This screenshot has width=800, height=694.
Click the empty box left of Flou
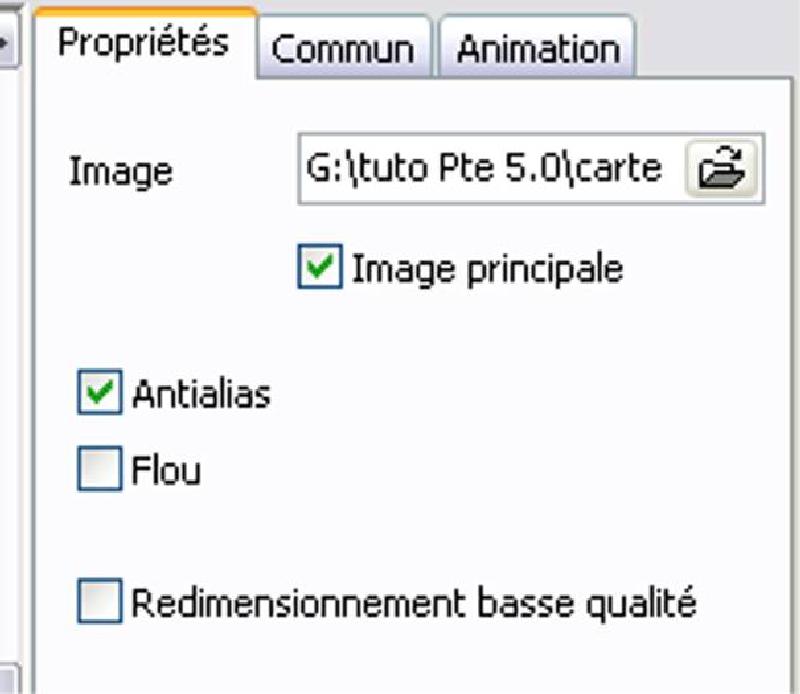point(99,468)
